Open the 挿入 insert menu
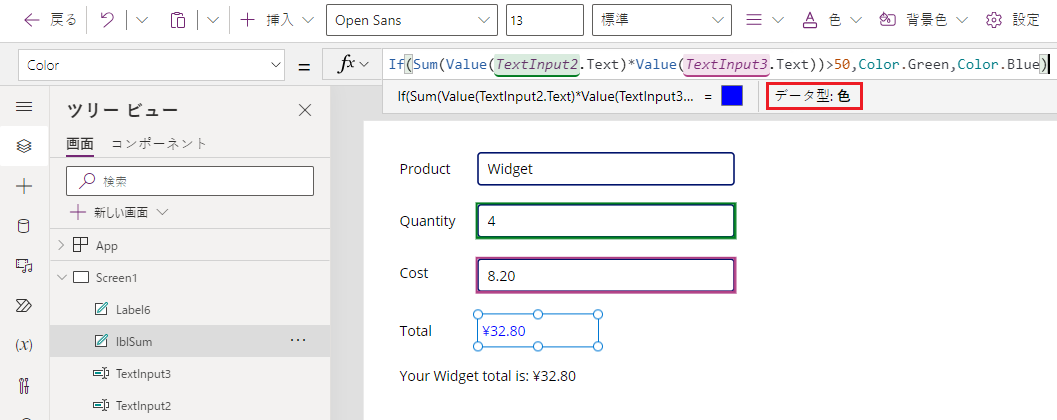This screenshot has height=420, width=1057. coord(277,20)
